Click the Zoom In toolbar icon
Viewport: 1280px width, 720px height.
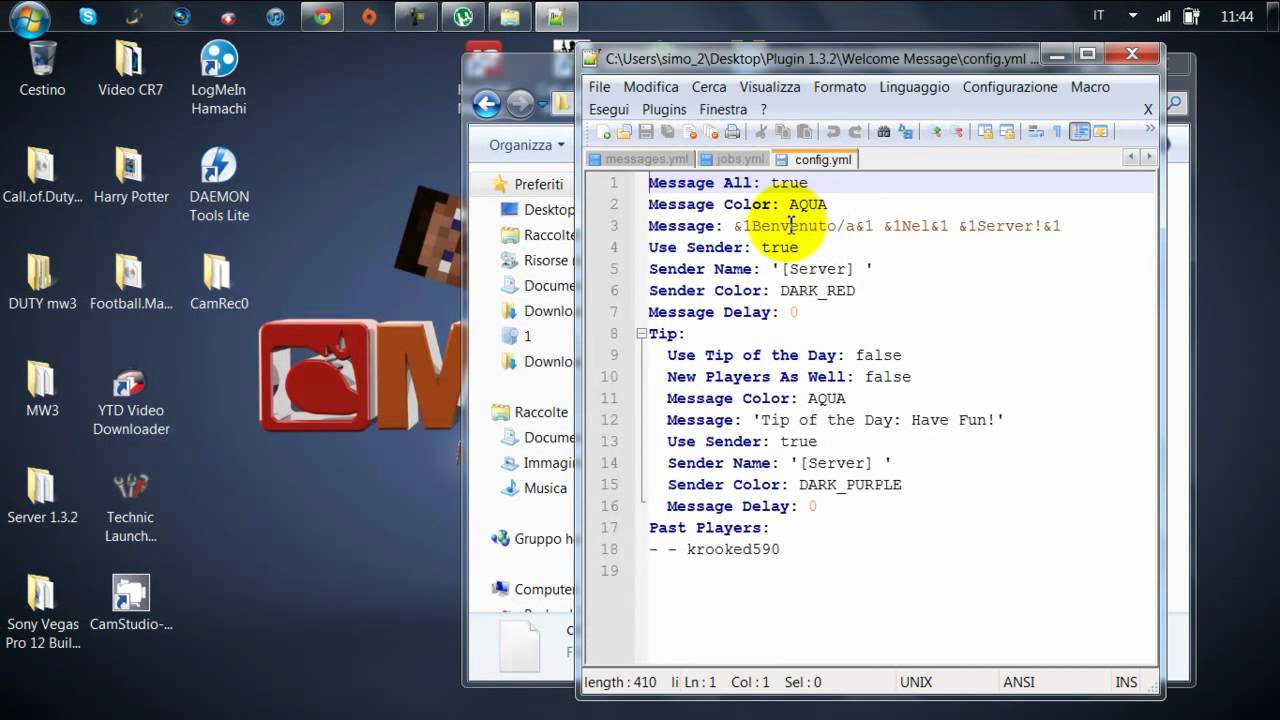click(935, 132)
